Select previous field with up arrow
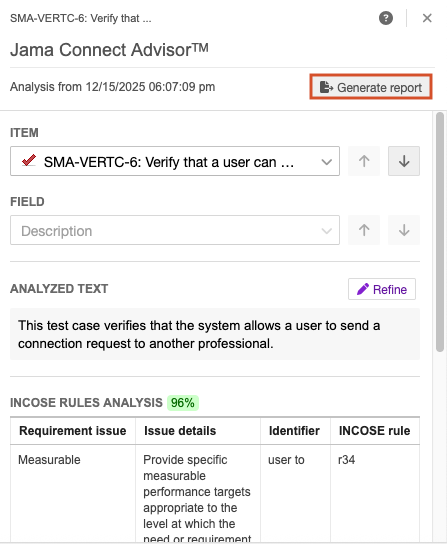This screenshot has height=544, width=447. pyautogui.click(x=364, y=230)
